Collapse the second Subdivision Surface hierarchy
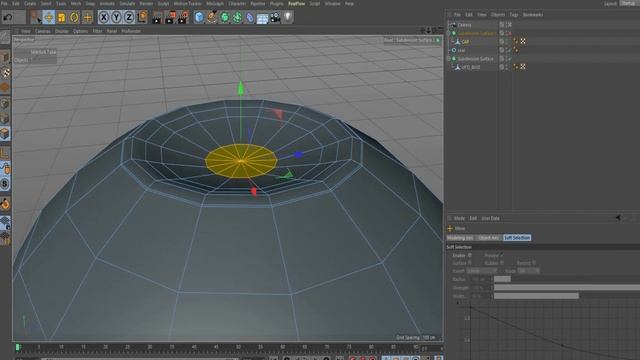640x360 pixels. tap(449, 59)
